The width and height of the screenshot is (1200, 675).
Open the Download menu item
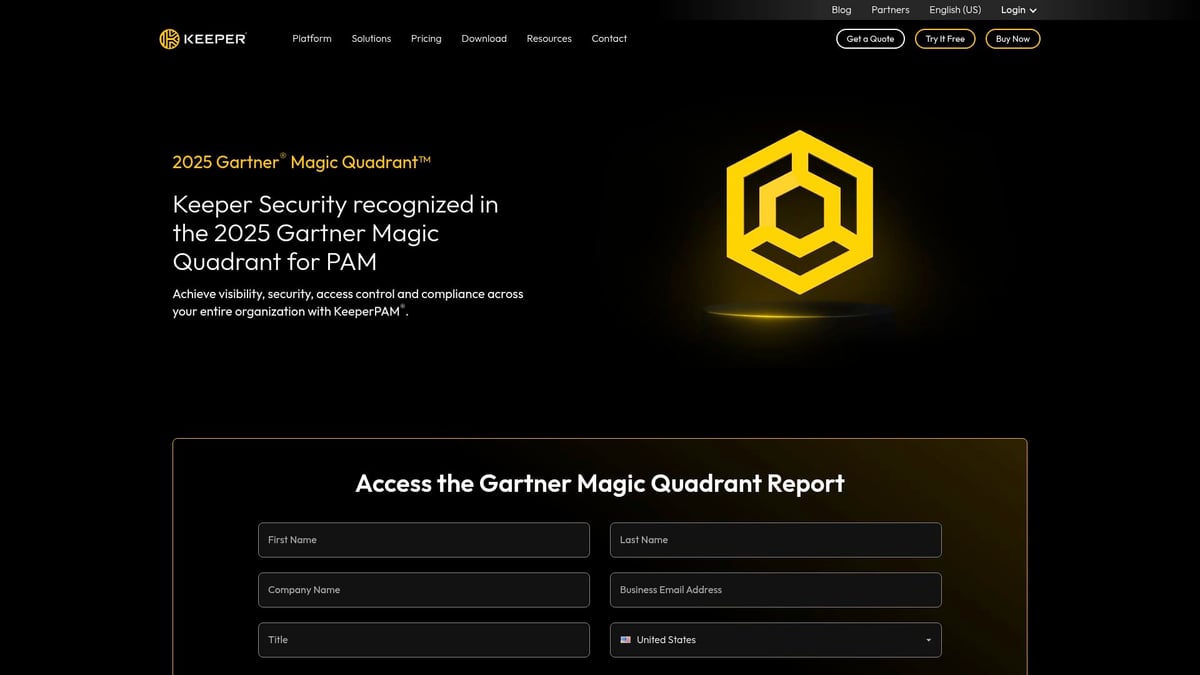[484, 39]
